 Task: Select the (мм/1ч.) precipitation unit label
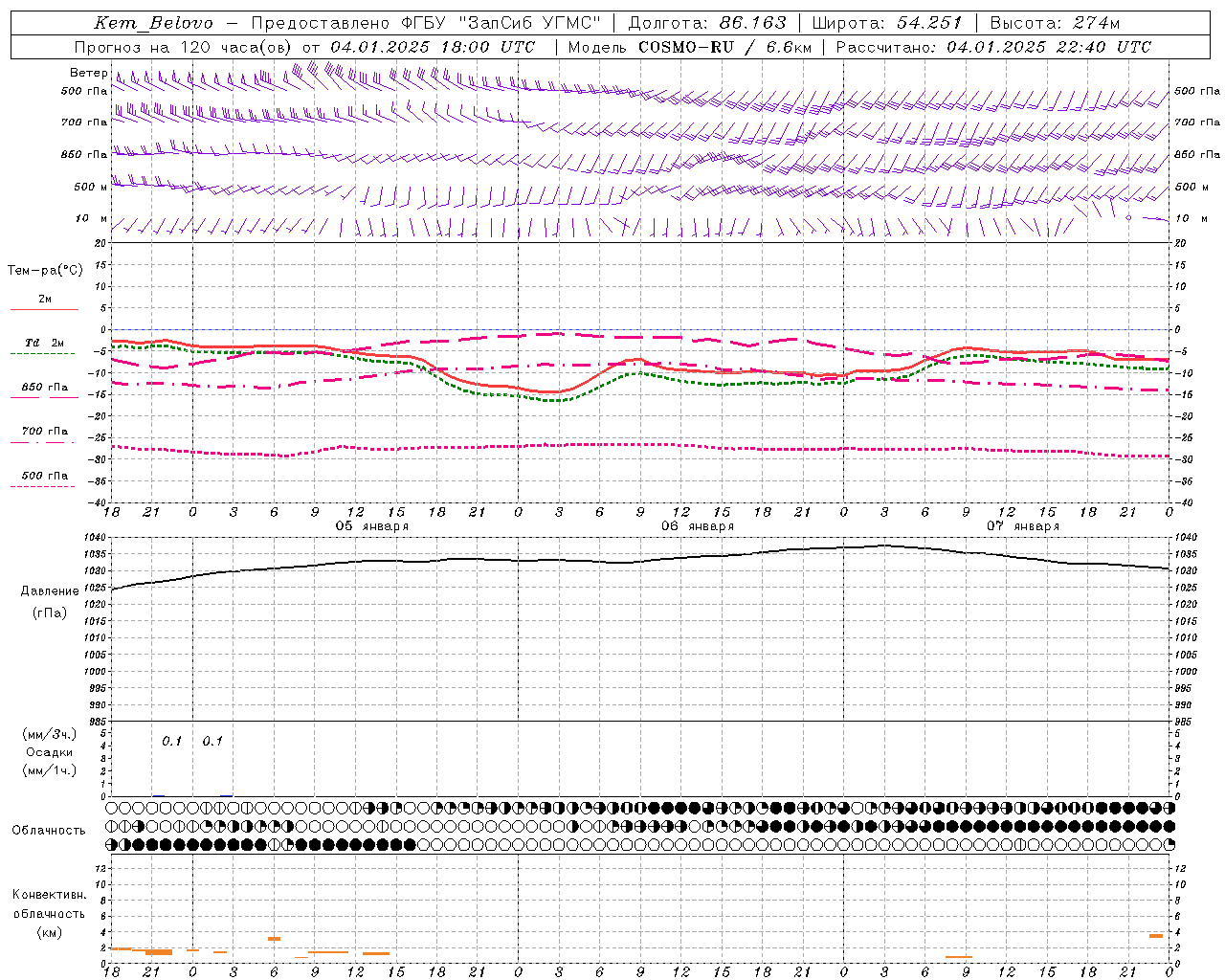pos(50,771)
